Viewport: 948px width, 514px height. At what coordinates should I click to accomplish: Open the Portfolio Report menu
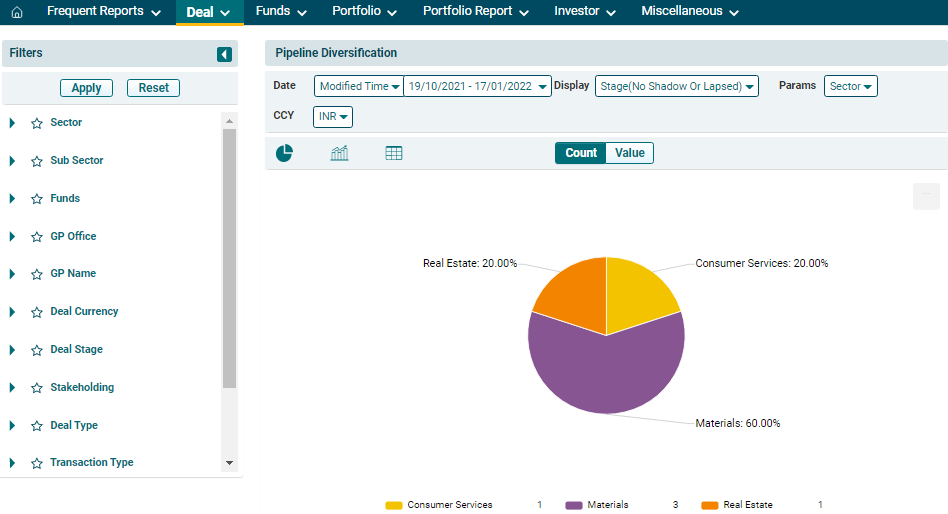click(x=474, y=12)
